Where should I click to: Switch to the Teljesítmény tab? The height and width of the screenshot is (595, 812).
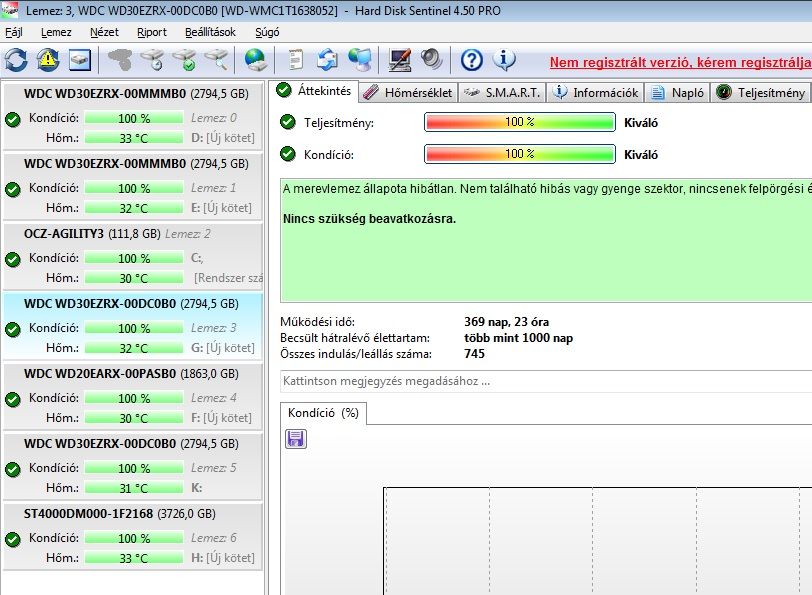760,93
